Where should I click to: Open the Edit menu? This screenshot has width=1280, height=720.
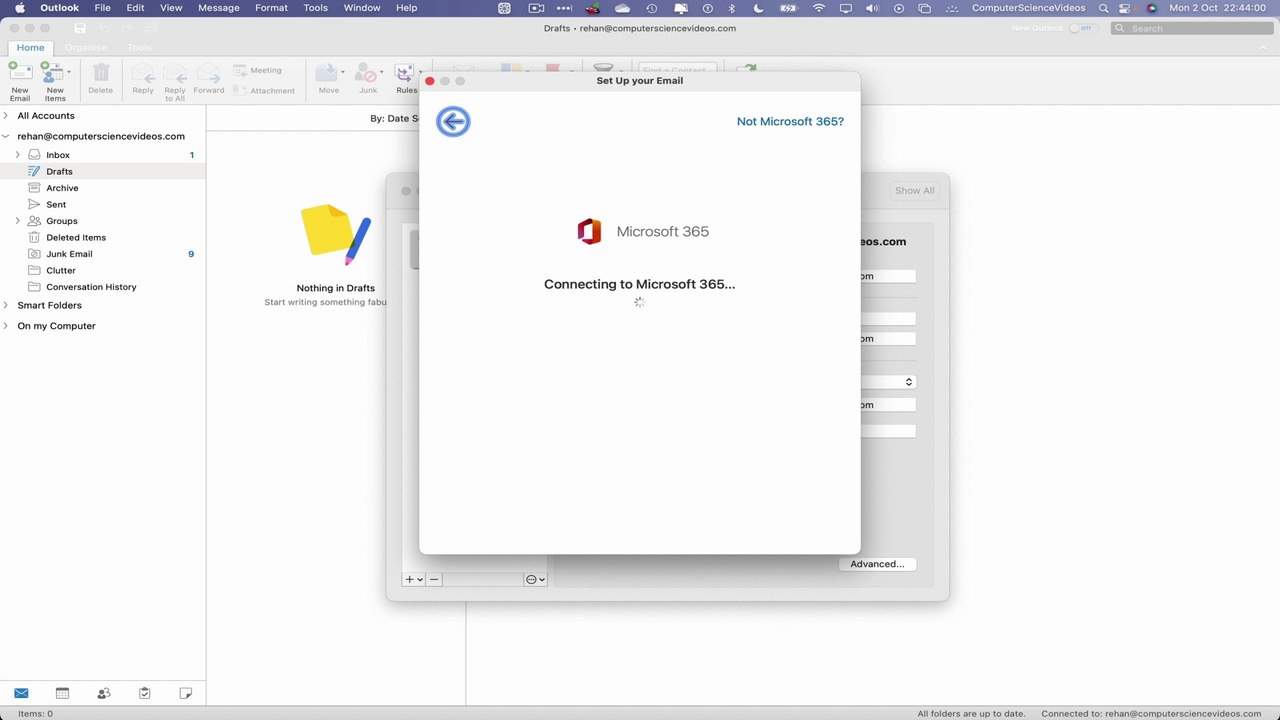[x=135, y=8]
